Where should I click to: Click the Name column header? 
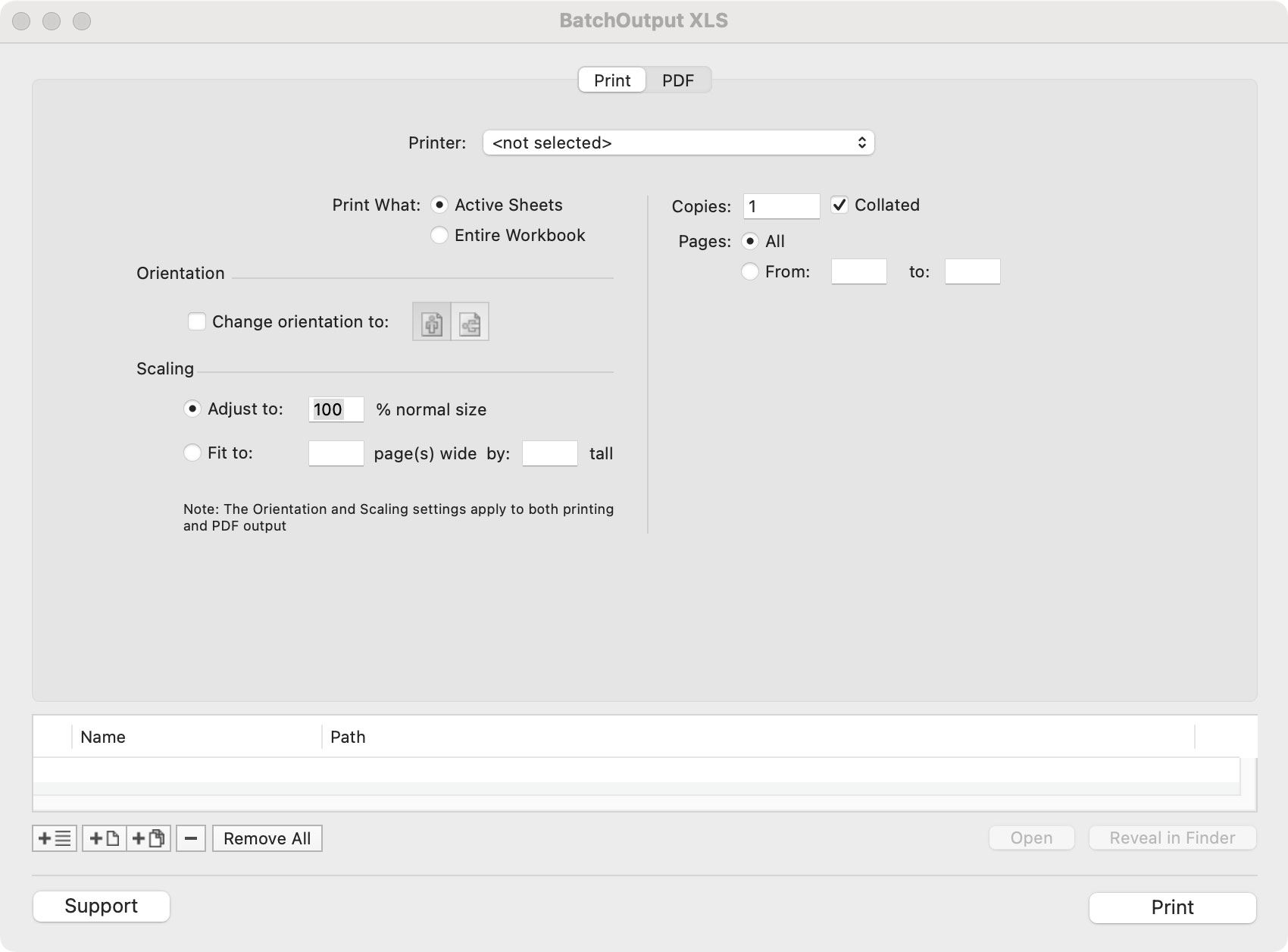pos(197,737)
